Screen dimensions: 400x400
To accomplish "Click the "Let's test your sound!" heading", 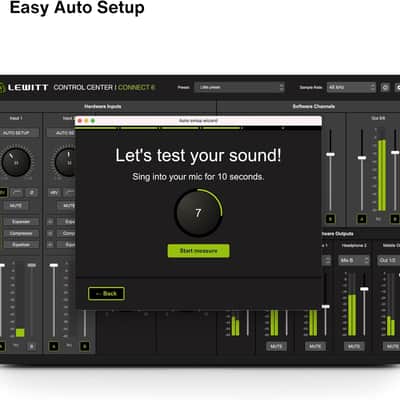I will 198,155.
